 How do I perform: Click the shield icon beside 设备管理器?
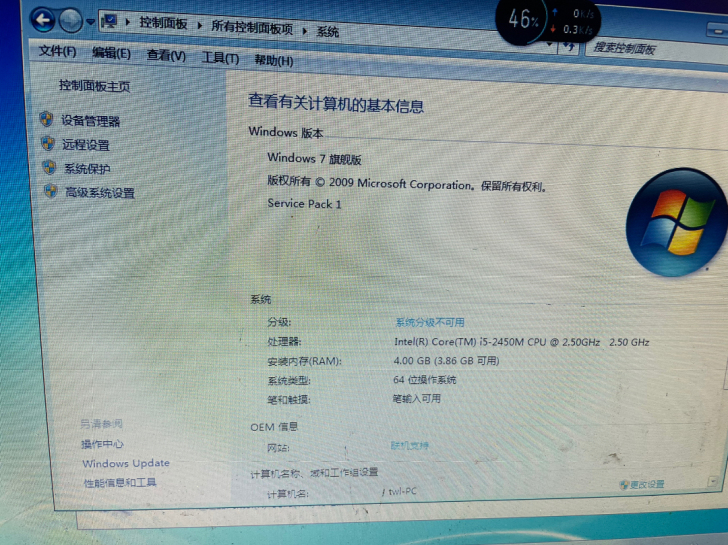(46, 119)
